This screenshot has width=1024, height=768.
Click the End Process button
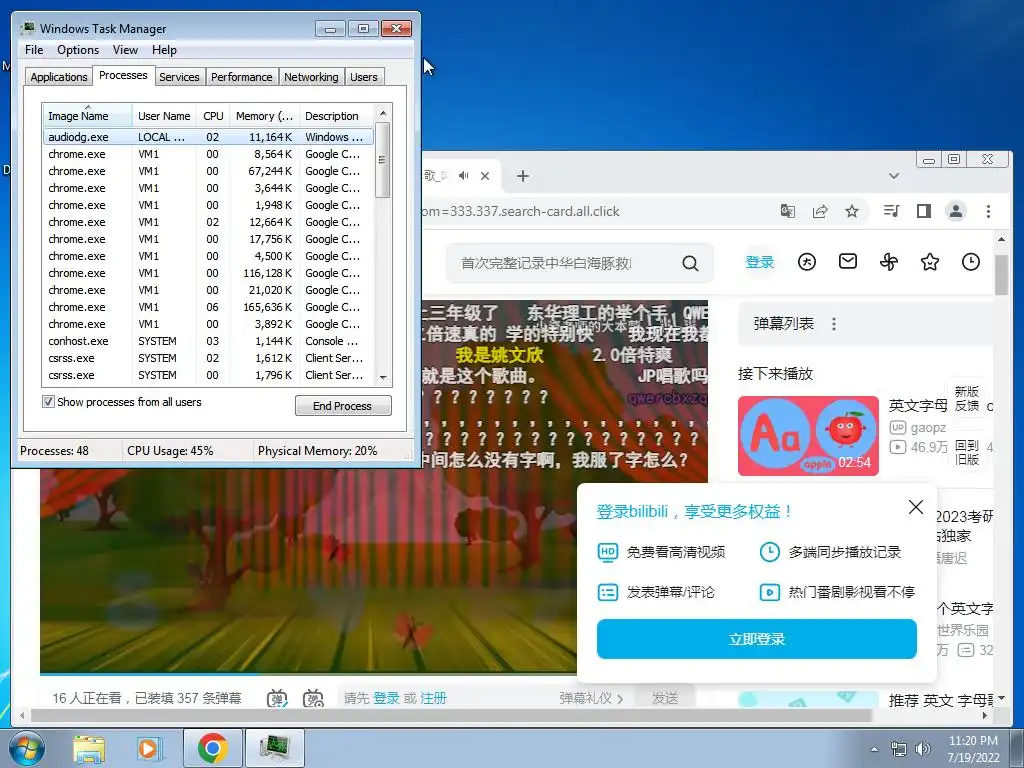pos(343,406)
